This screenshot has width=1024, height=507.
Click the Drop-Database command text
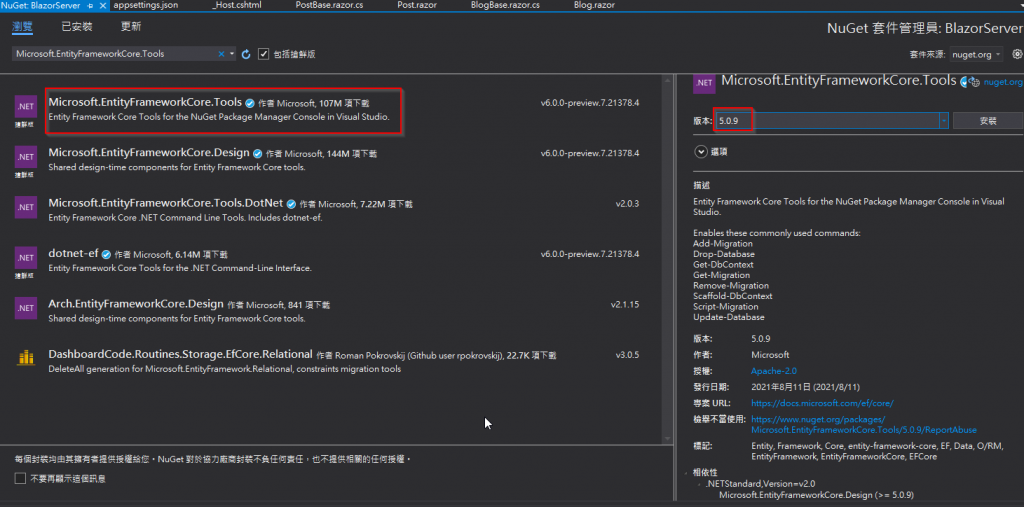(x=724, y=254)
